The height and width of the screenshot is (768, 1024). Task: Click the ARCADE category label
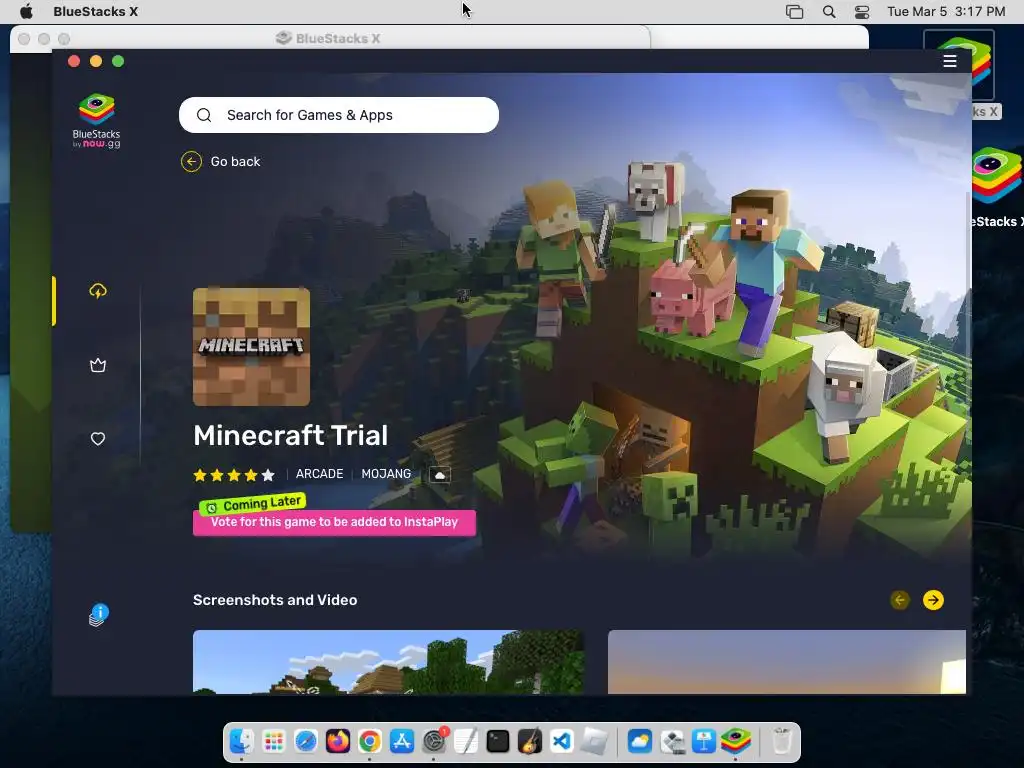pyautogui.click(x=319, y=474)
